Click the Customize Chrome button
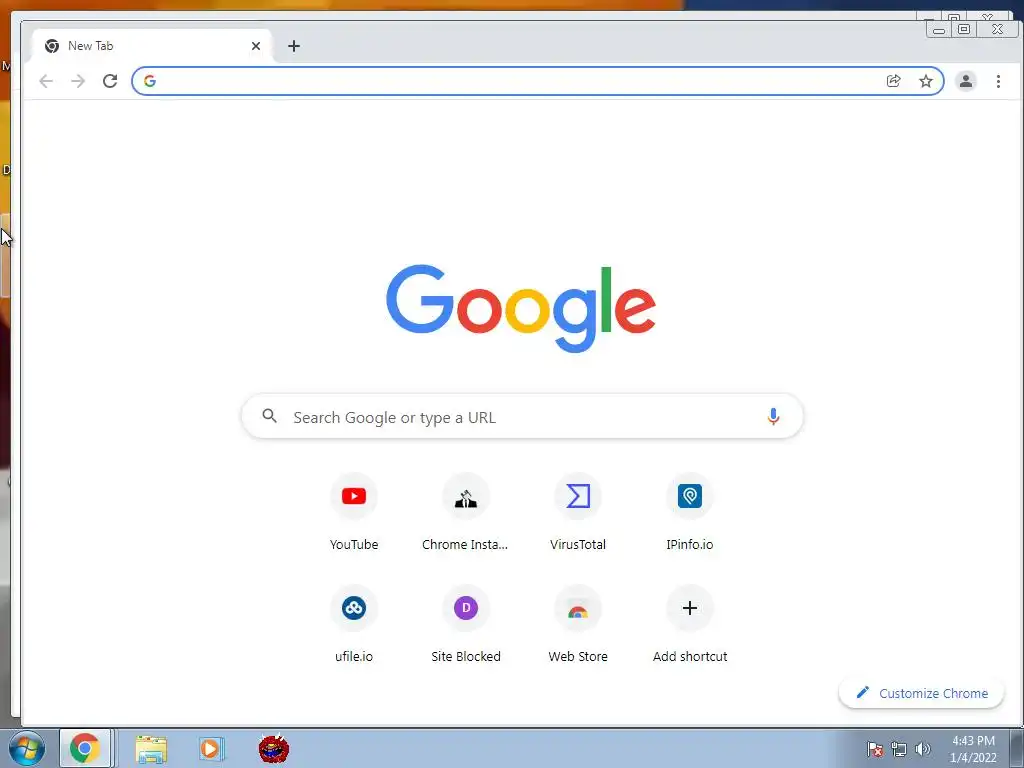 (921, 693)
